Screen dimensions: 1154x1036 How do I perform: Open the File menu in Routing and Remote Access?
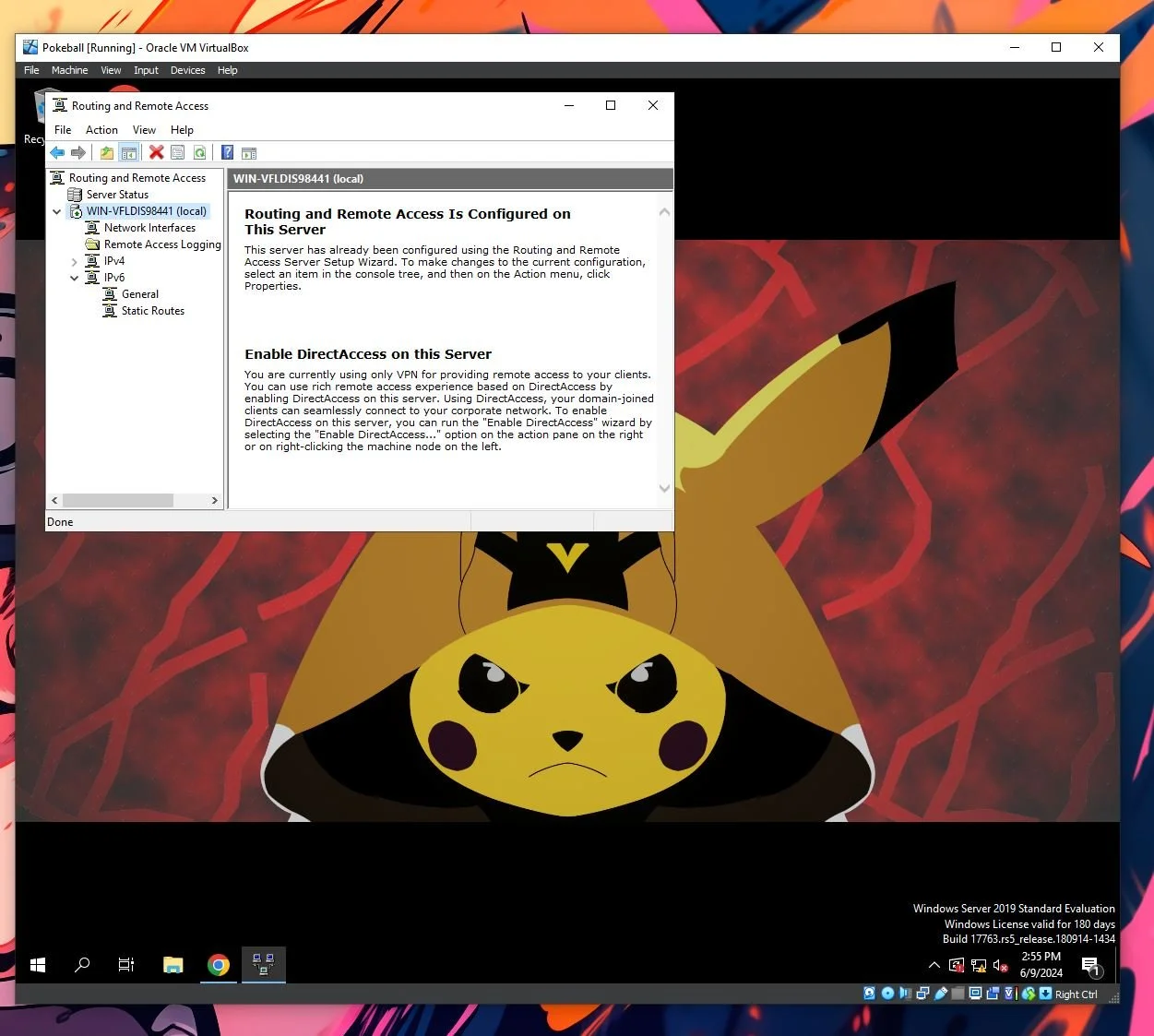coord(63,130)
